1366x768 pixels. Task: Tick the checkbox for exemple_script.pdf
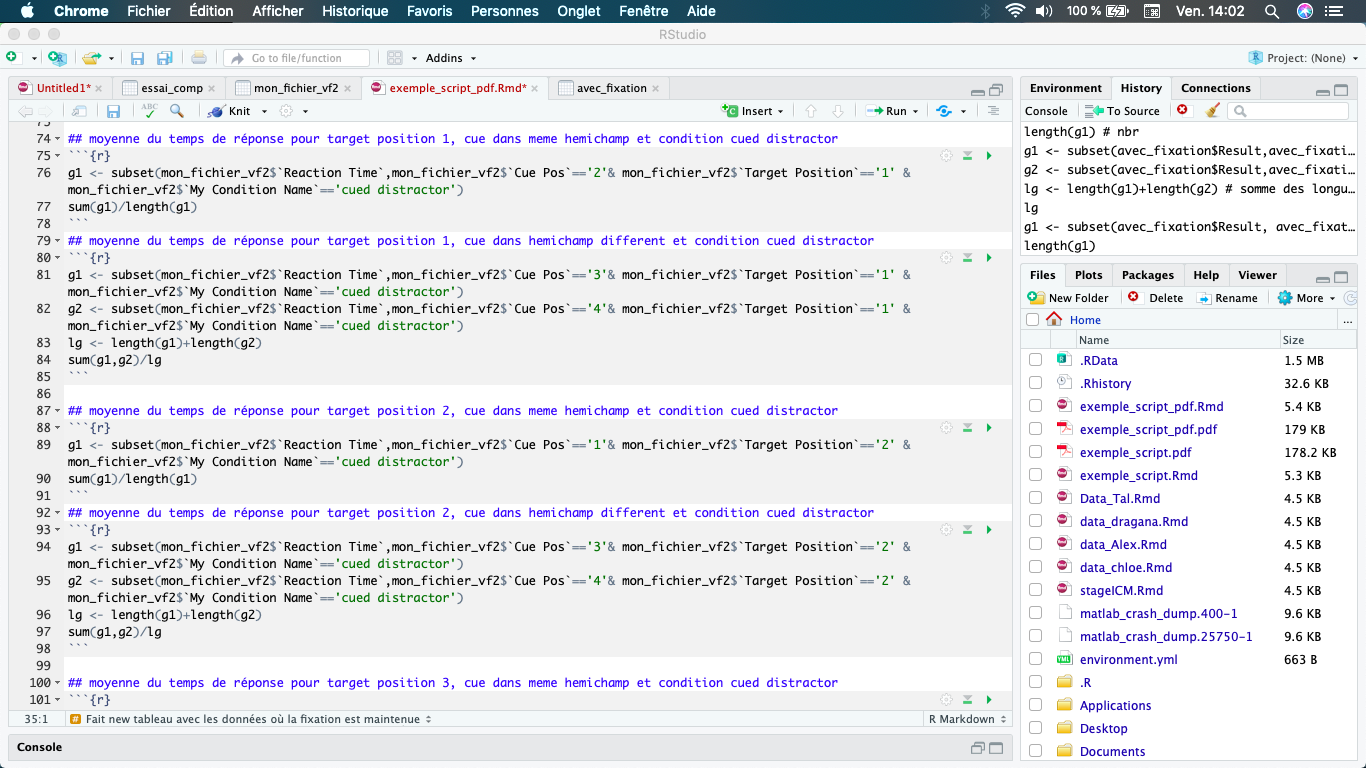coord(1035,452)
